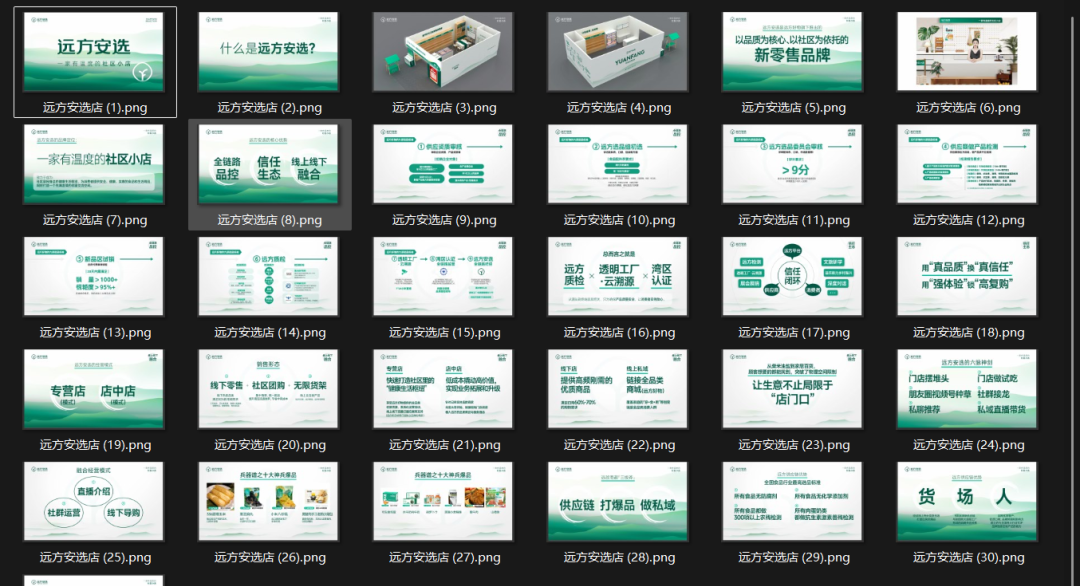This screenshot has height=586, width=1080.
Task: Select the 供应链 打爆品 thumbnail (28).png
Action: point(618,501)
